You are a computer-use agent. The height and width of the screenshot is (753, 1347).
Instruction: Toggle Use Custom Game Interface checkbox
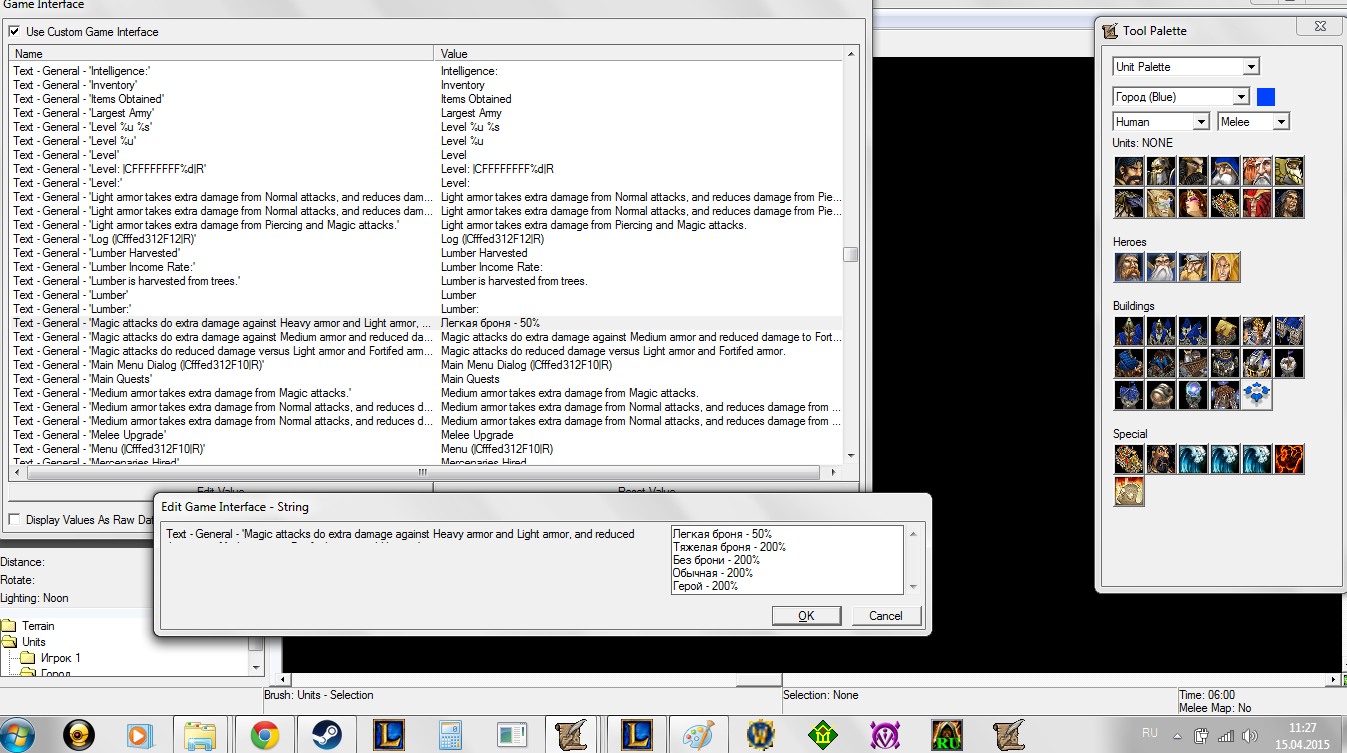click(x=14, y=32)
